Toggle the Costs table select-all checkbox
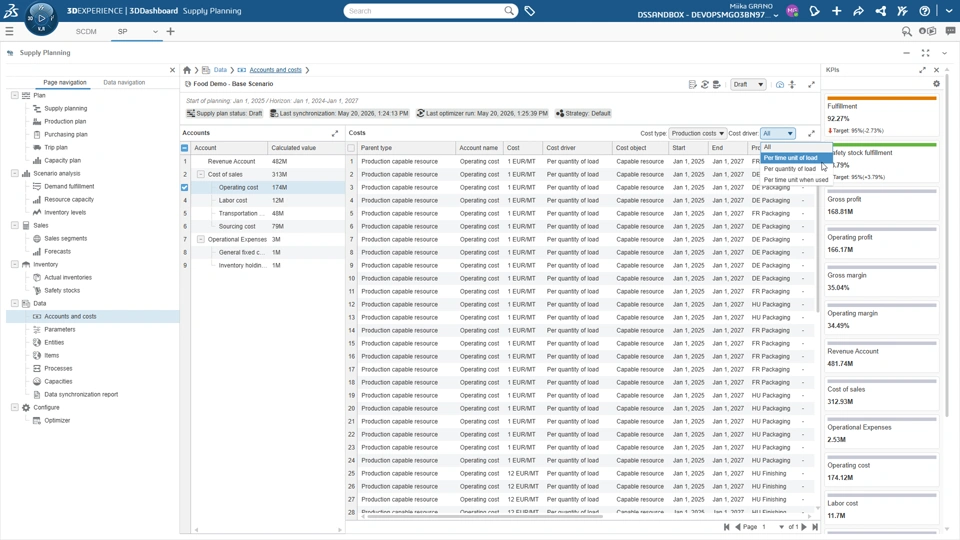This screenshot has width=960, height=540. tap(351, 148)
